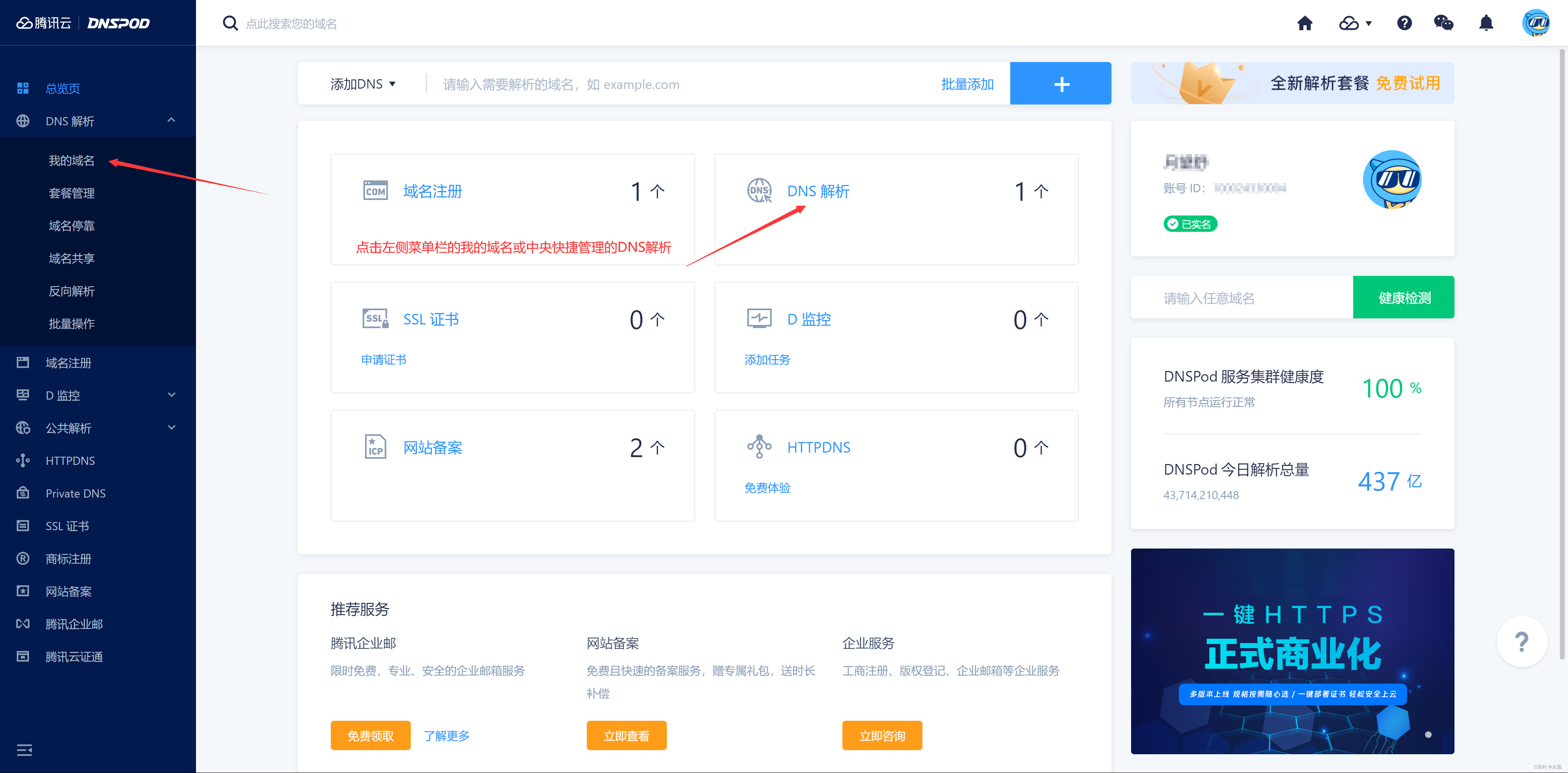Click the search magnifier icon
This screenshot has height=773, width=1568.
pos(229,23)
